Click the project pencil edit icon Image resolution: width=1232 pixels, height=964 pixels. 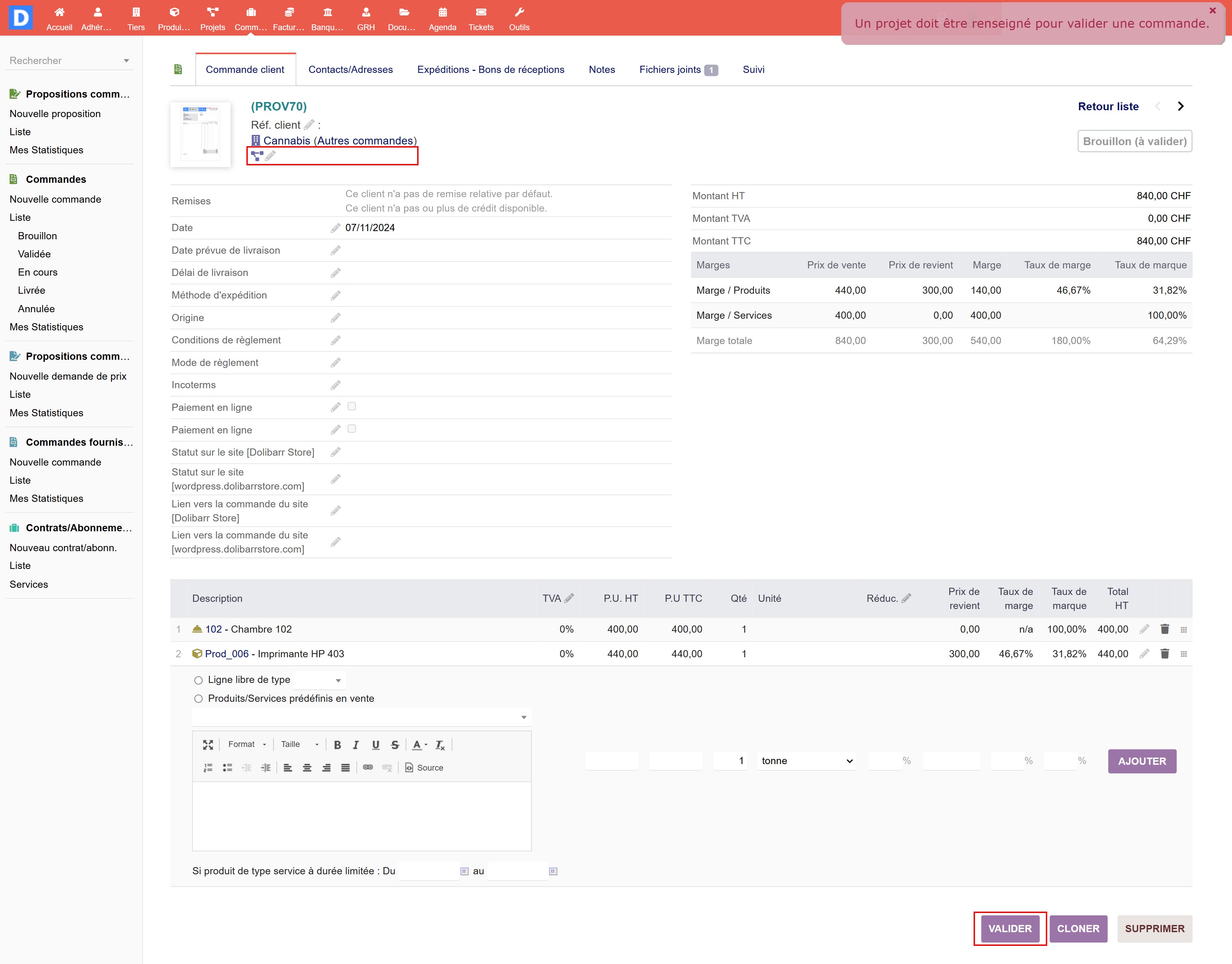tap(270, 156)
